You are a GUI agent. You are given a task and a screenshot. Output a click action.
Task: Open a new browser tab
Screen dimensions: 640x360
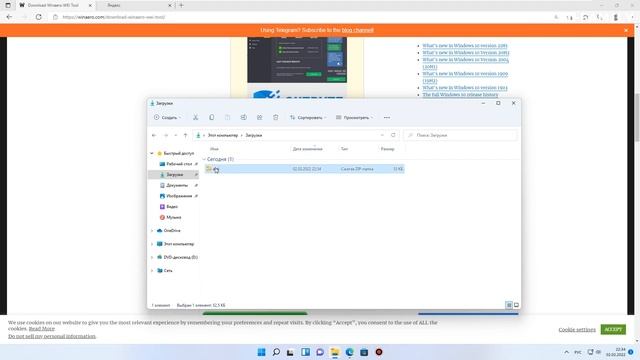[181, 5]
